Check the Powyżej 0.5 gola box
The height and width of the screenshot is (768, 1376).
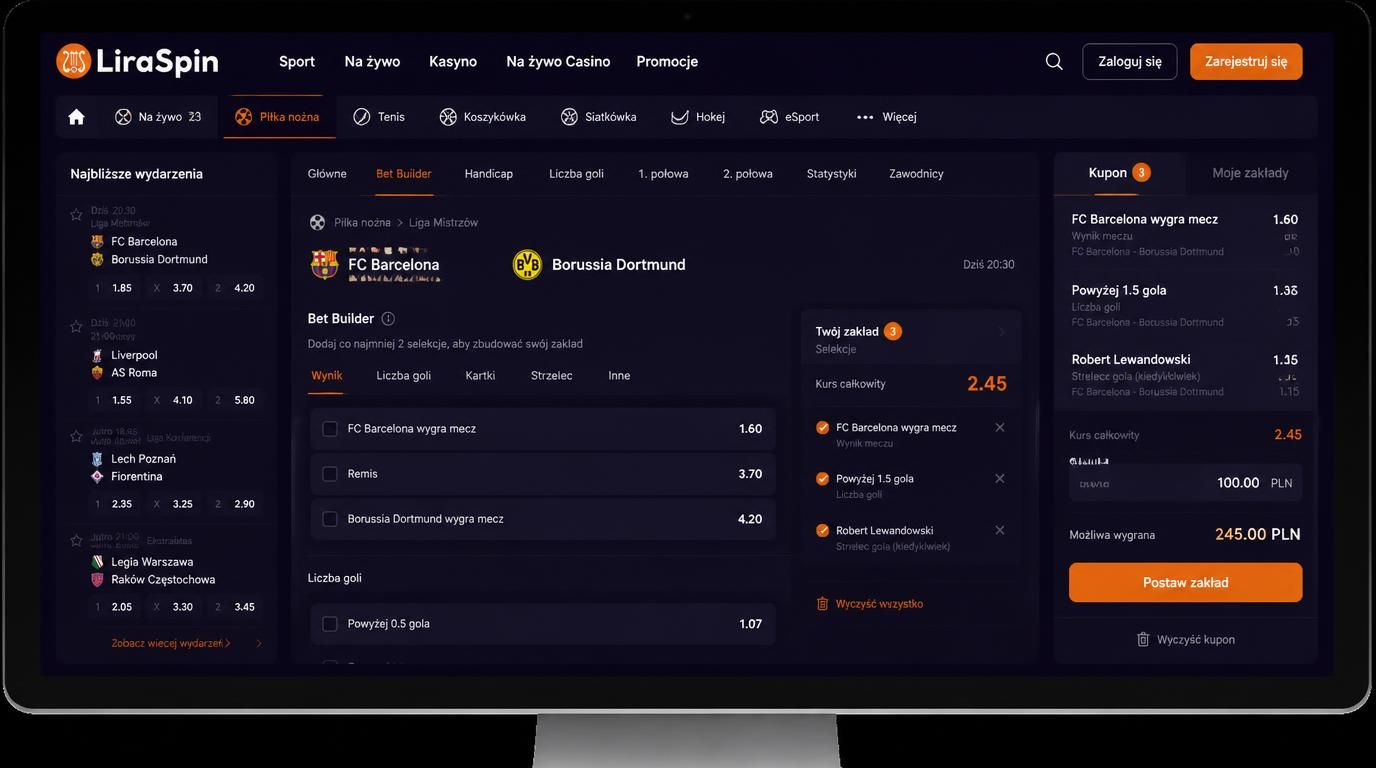(x=330, y=624)
